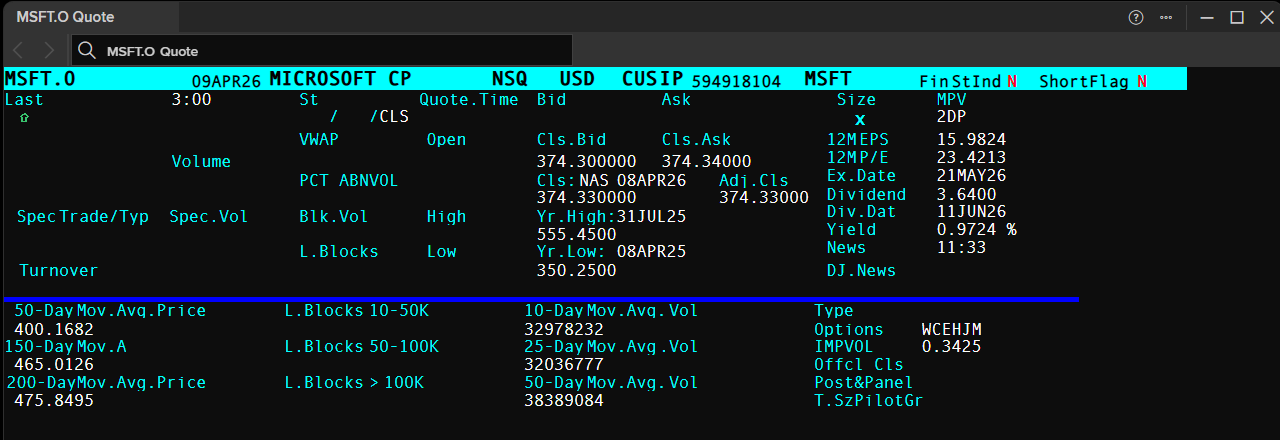1280x440 pixels.
Task: Open the News field label
Action: coord(846,248)
